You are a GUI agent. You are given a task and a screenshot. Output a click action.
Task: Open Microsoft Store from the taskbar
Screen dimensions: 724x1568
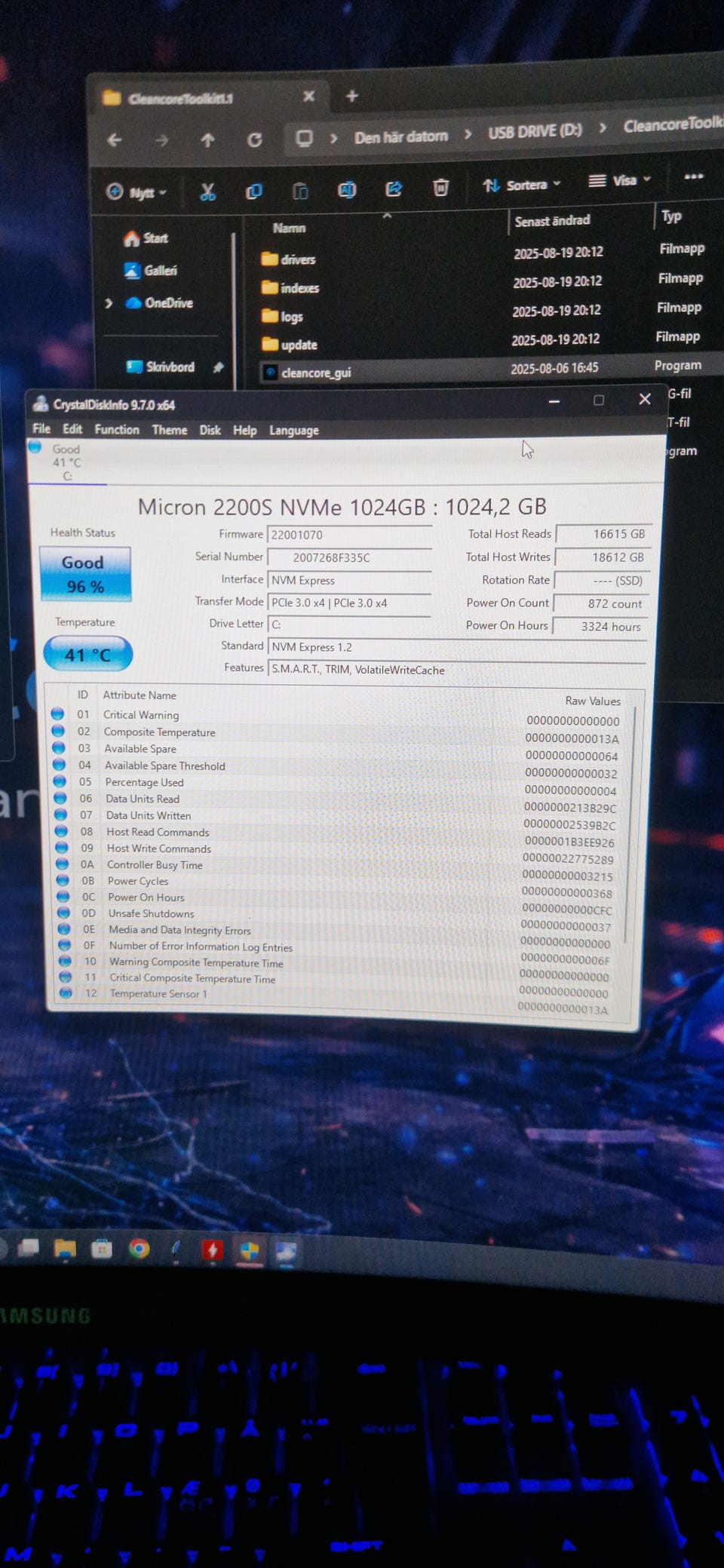[x=102, y=1249]
